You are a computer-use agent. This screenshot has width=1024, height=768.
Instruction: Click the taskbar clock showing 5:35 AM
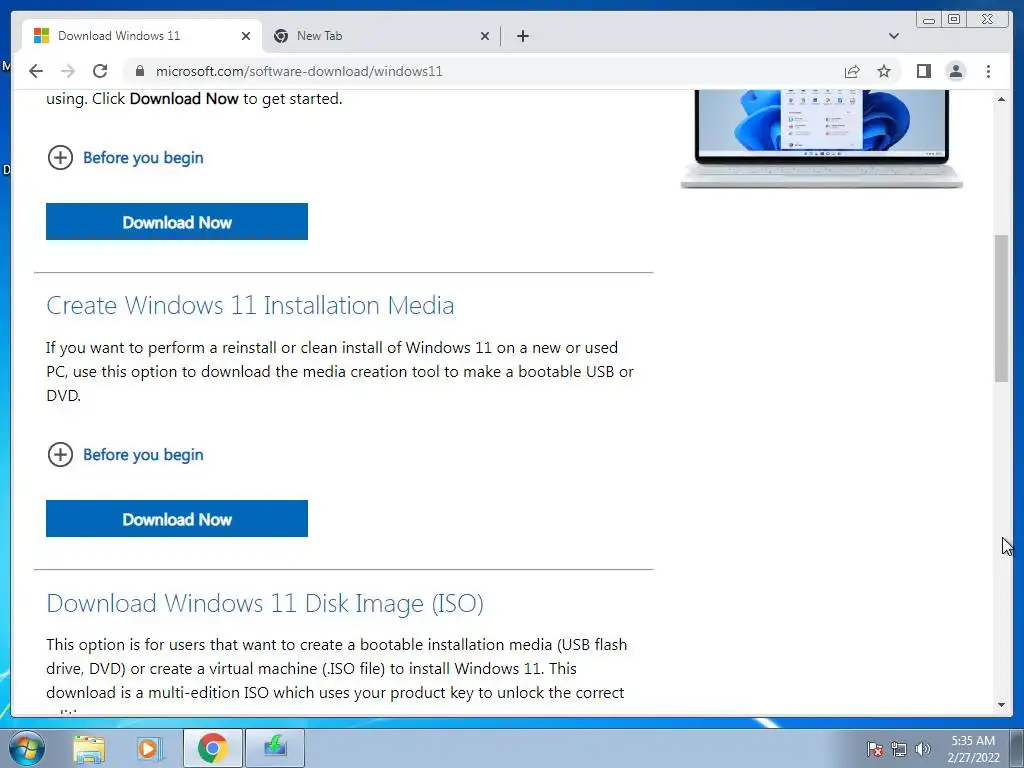point(974,748)
